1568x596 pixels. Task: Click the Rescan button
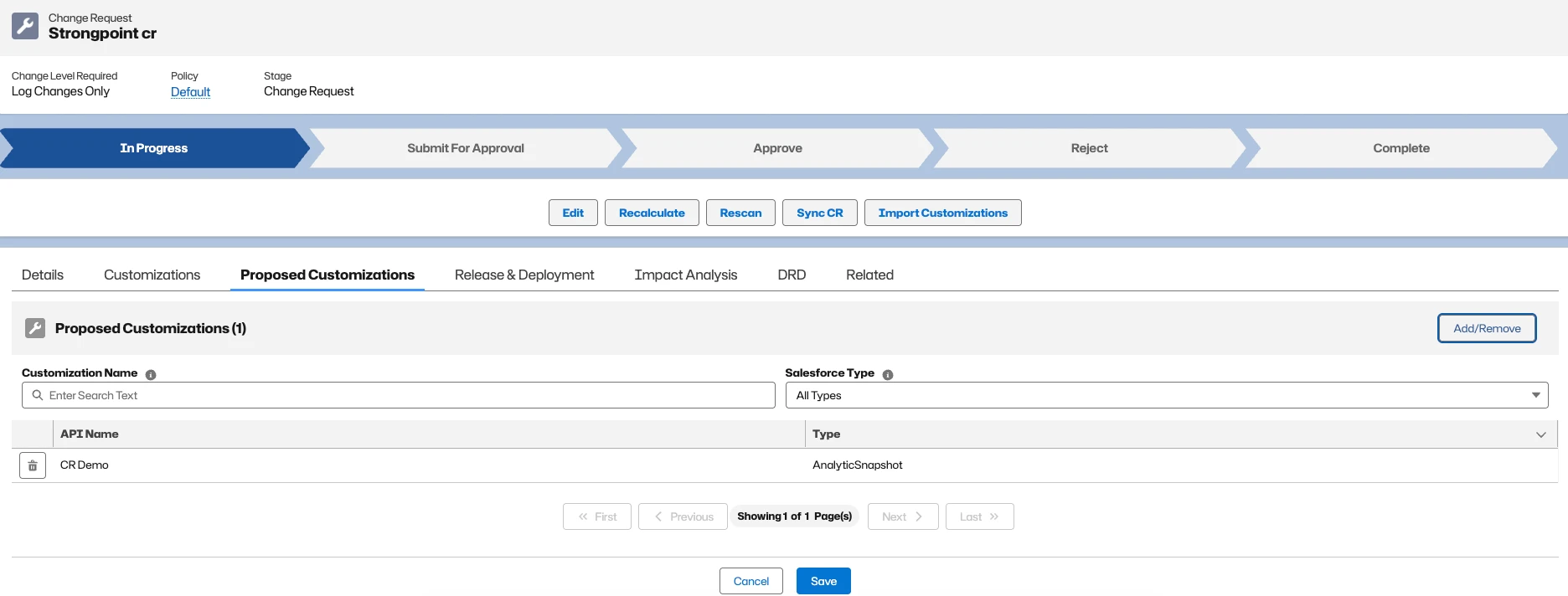(740, 213)
